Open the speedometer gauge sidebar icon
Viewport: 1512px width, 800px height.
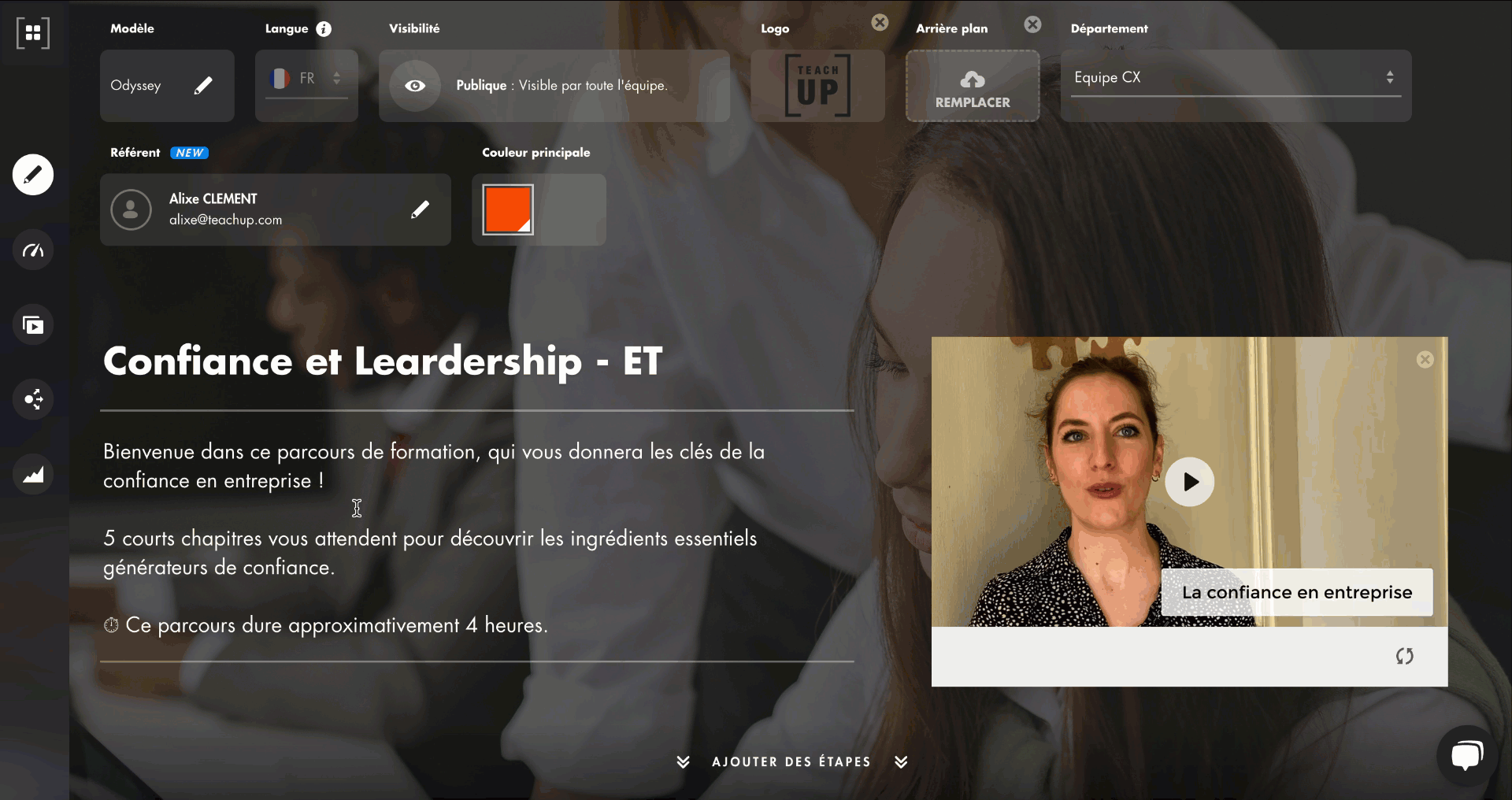point(33,250)
